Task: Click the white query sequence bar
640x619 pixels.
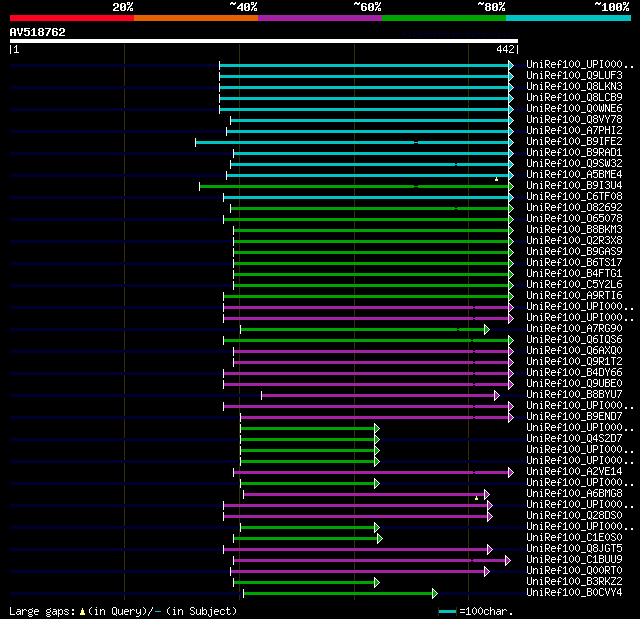Action: (x=264, y=41)
